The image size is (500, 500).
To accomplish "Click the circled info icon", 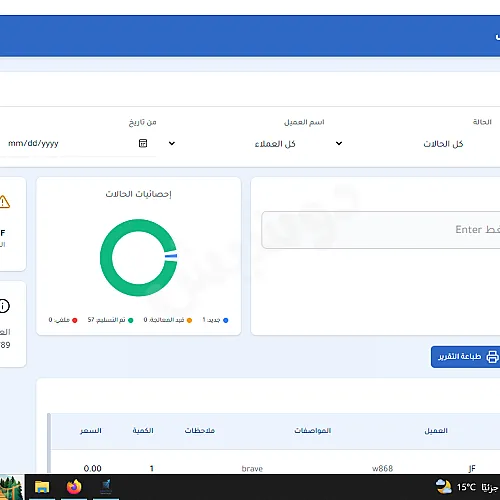I will 4,306.
